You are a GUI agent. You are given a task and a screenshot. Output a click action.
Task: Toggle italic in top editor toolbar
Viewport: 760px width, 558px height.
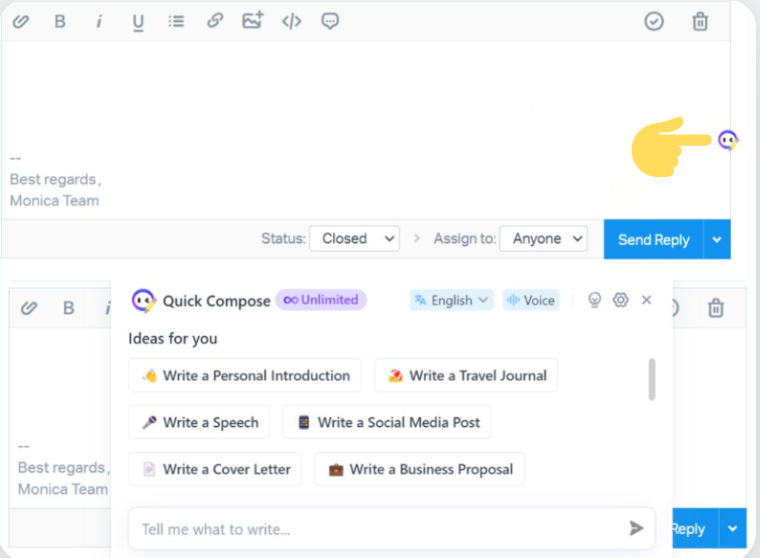[99, 21]
